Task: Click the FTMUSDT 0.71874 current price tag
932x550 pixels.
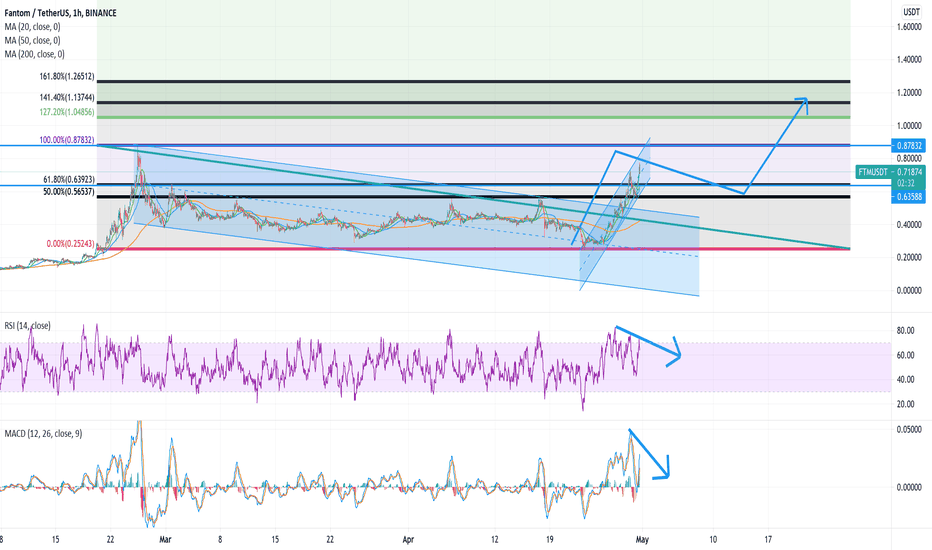Action: (890, 178)
